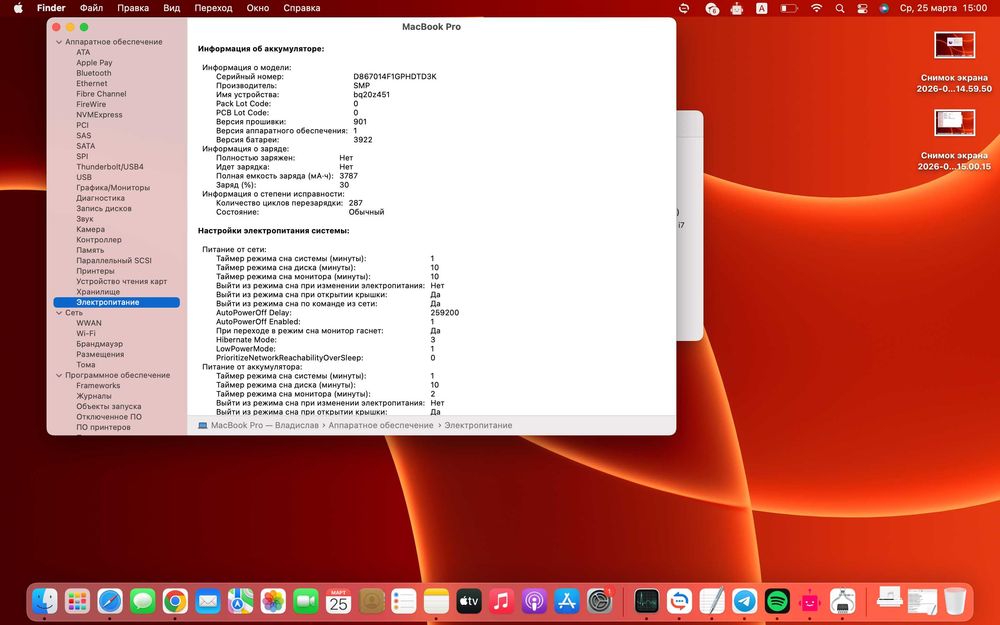Open Wi-Fi status menu

pos(816,8)
